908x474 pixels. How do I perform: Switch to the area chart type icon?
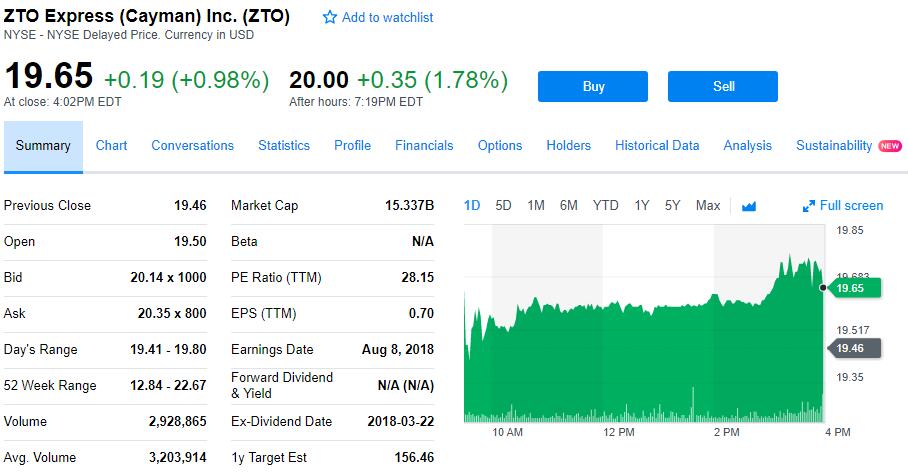(x=749, y=206)
